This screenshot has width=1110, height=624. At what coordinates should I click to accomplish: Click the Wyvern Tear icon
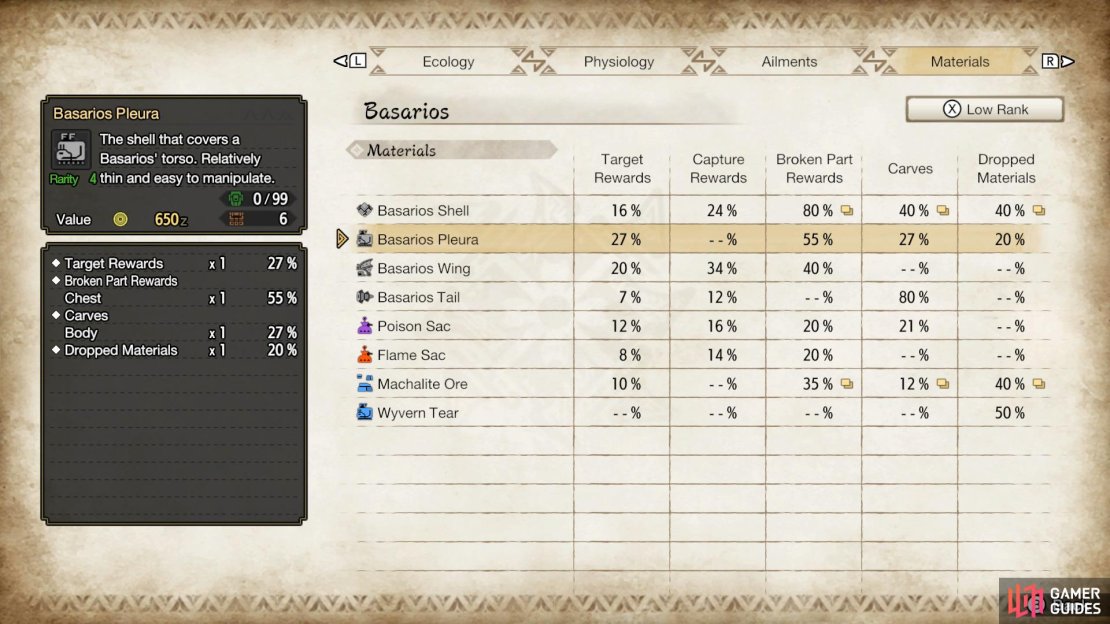(x=365, y=412)
